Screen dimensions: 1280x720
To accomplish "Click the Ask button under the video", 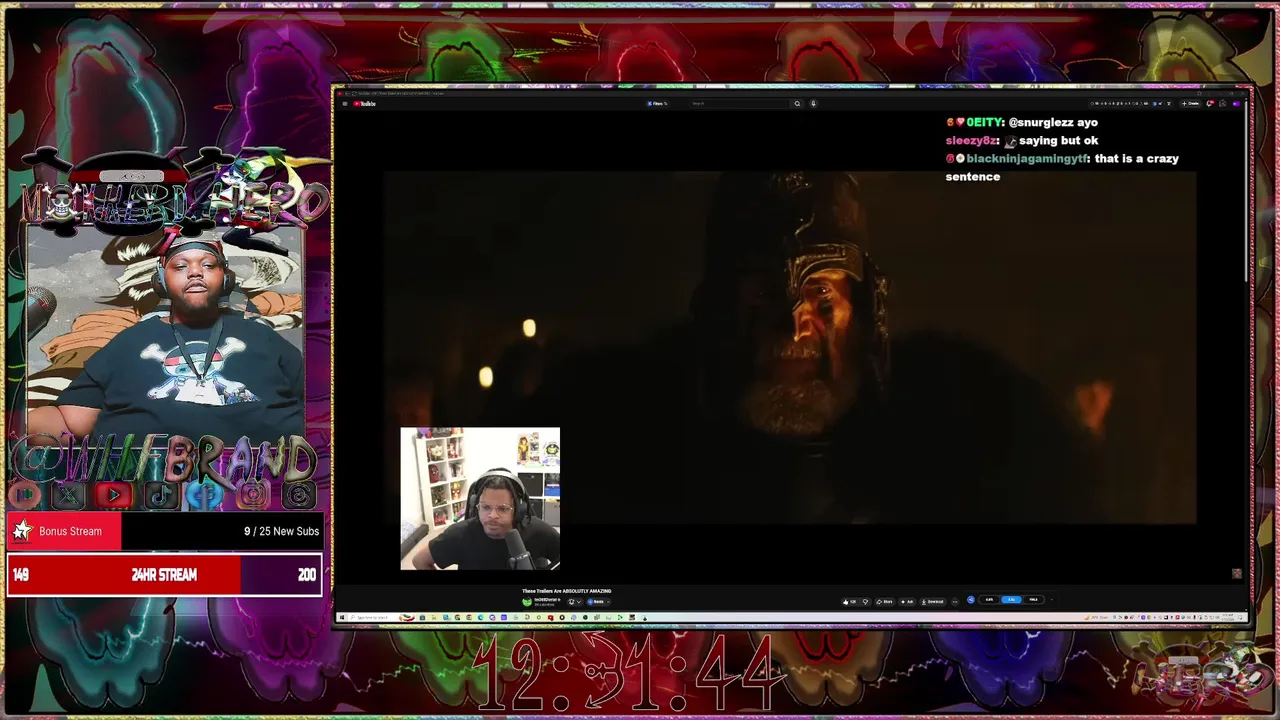I will [x=907, y=601].
